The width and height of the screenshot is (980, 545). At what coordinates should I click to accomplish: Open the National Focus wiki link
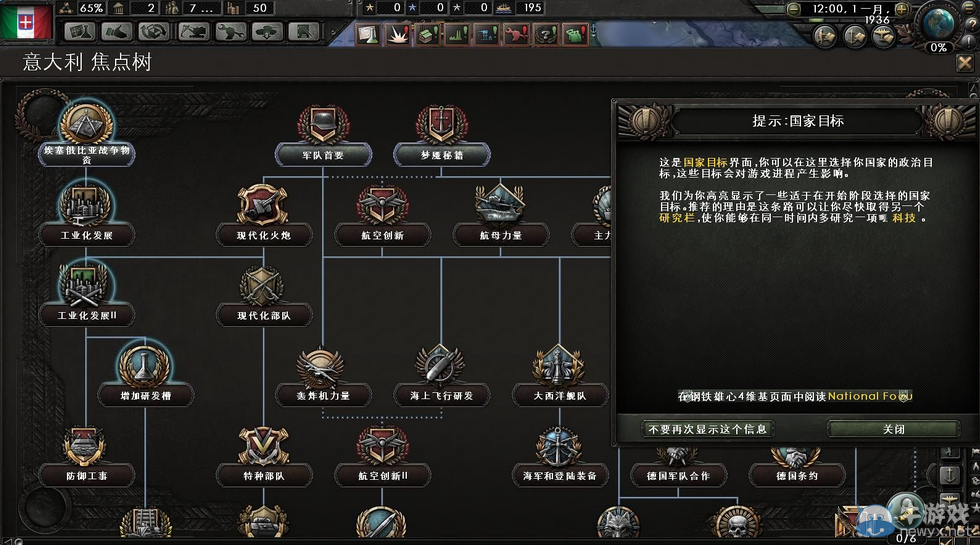pos(870,396)
